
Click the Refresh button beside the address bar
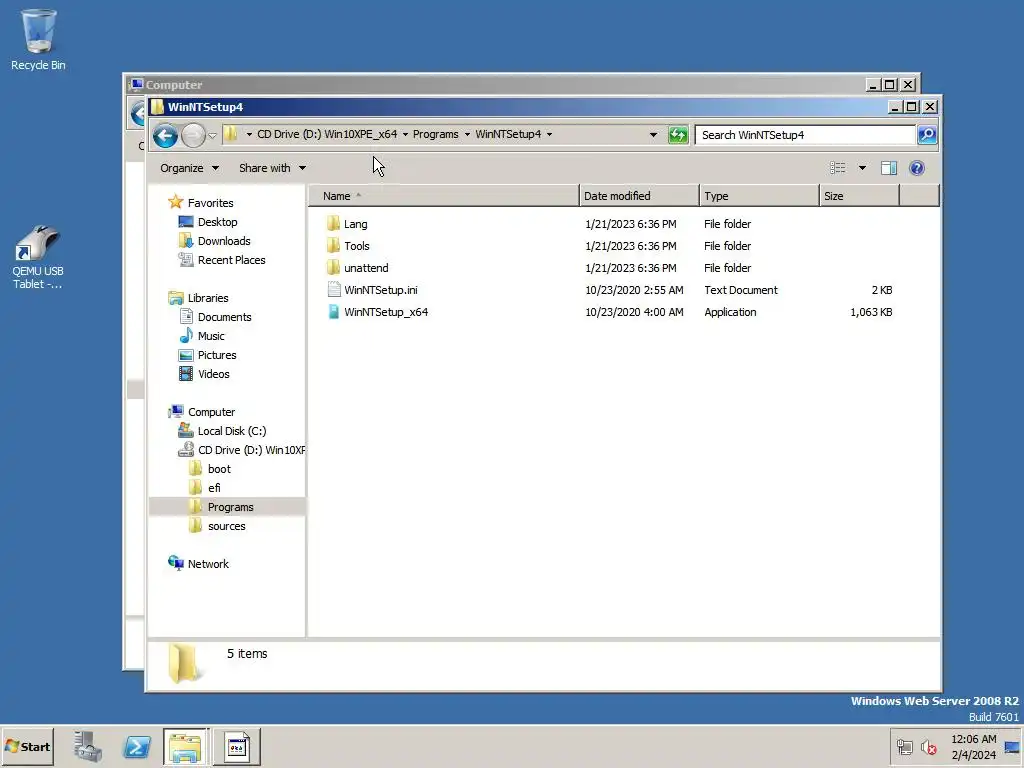coord(678,135)
